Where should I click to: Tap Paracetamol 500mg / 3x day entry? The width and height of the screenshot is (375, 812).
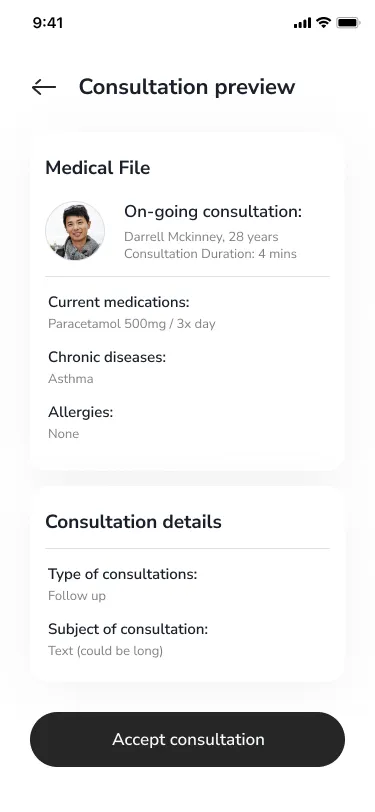[132, 324]
